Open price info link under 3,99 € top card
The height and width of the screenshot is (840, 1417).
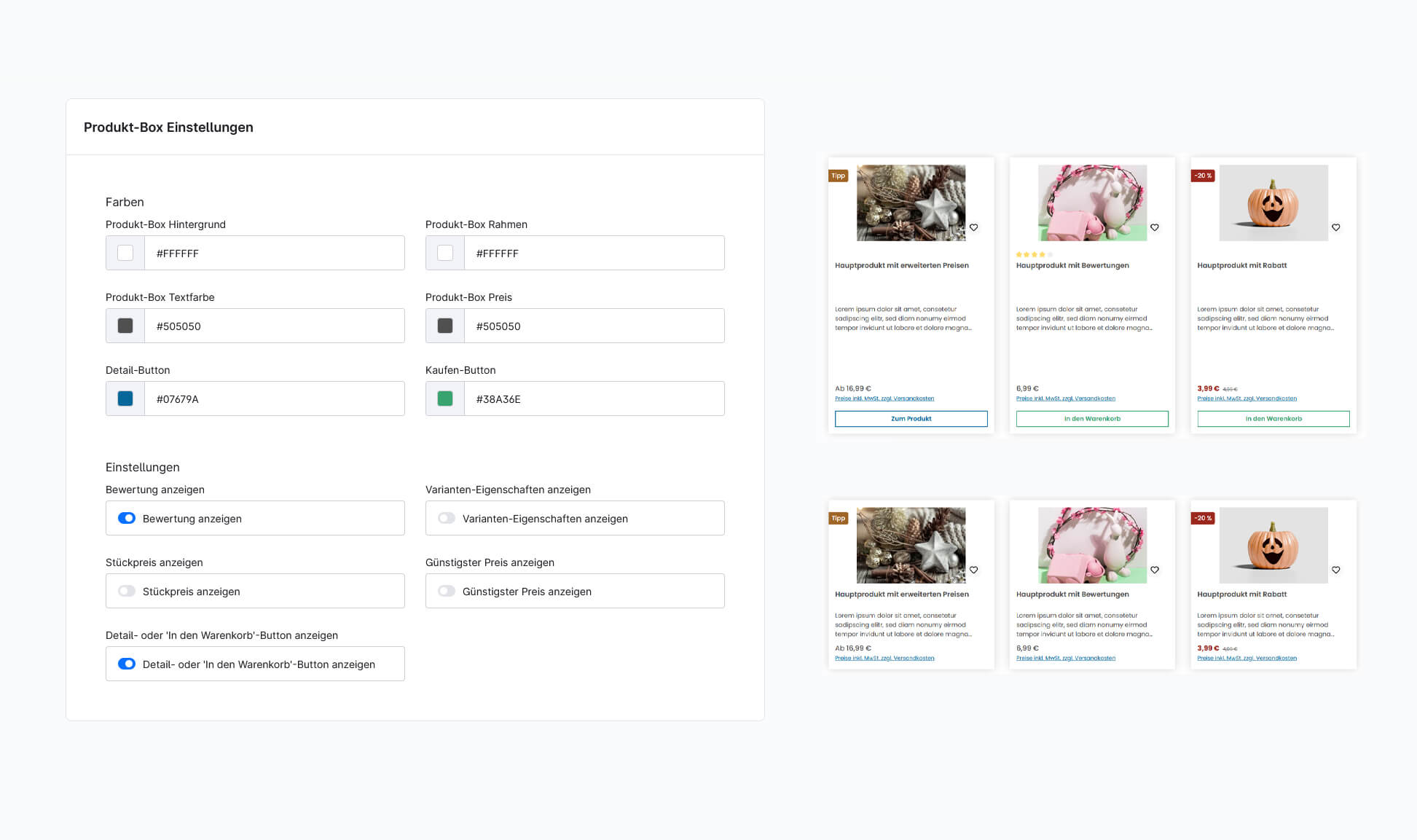(x=1247, y=399)
